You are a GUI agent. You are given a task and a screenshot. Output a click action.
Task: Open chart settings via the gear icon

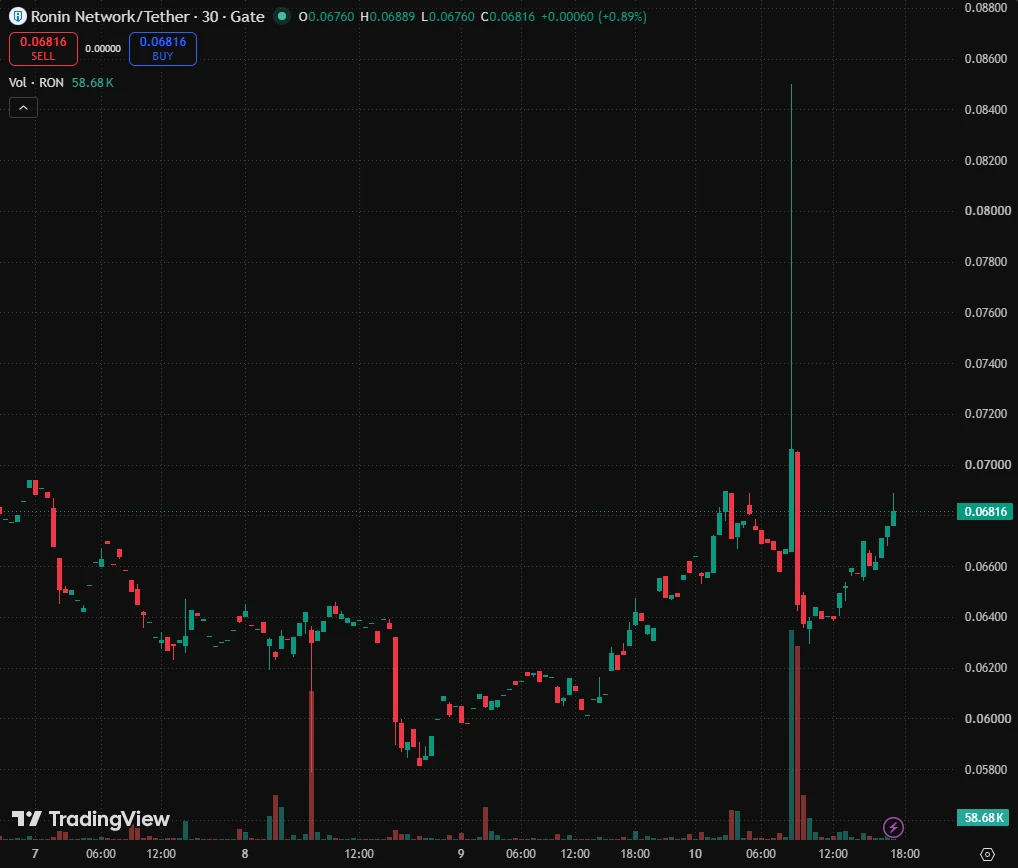(987, 854)
